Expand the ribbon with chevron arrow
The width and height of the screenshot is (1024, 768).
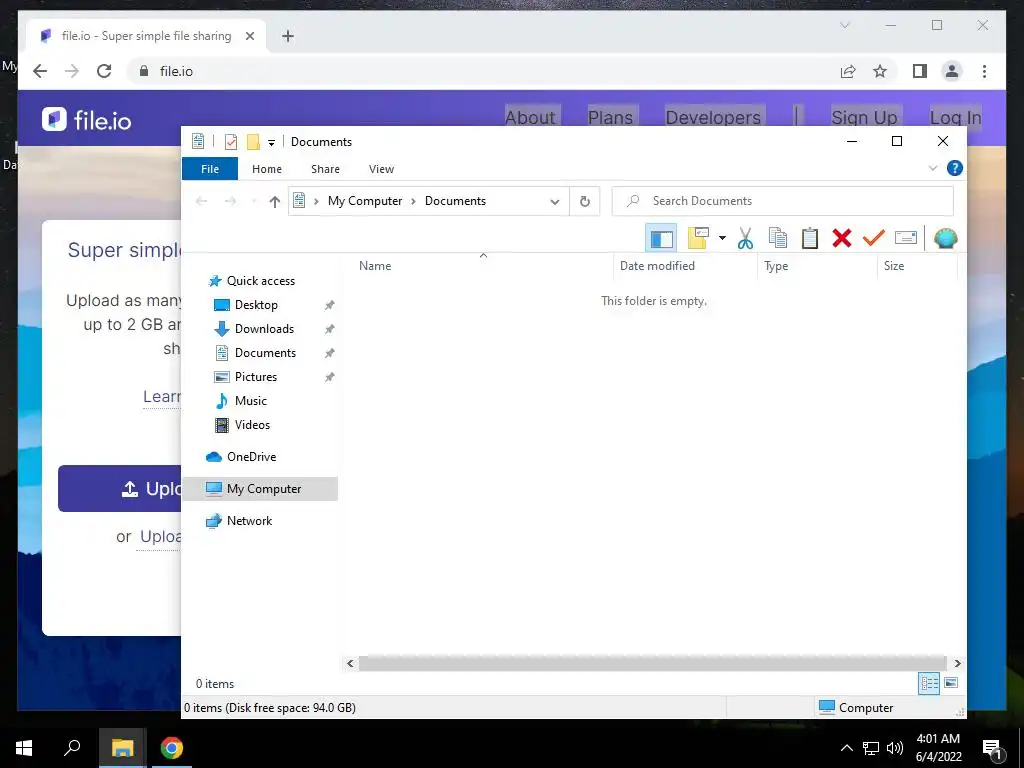933,168
